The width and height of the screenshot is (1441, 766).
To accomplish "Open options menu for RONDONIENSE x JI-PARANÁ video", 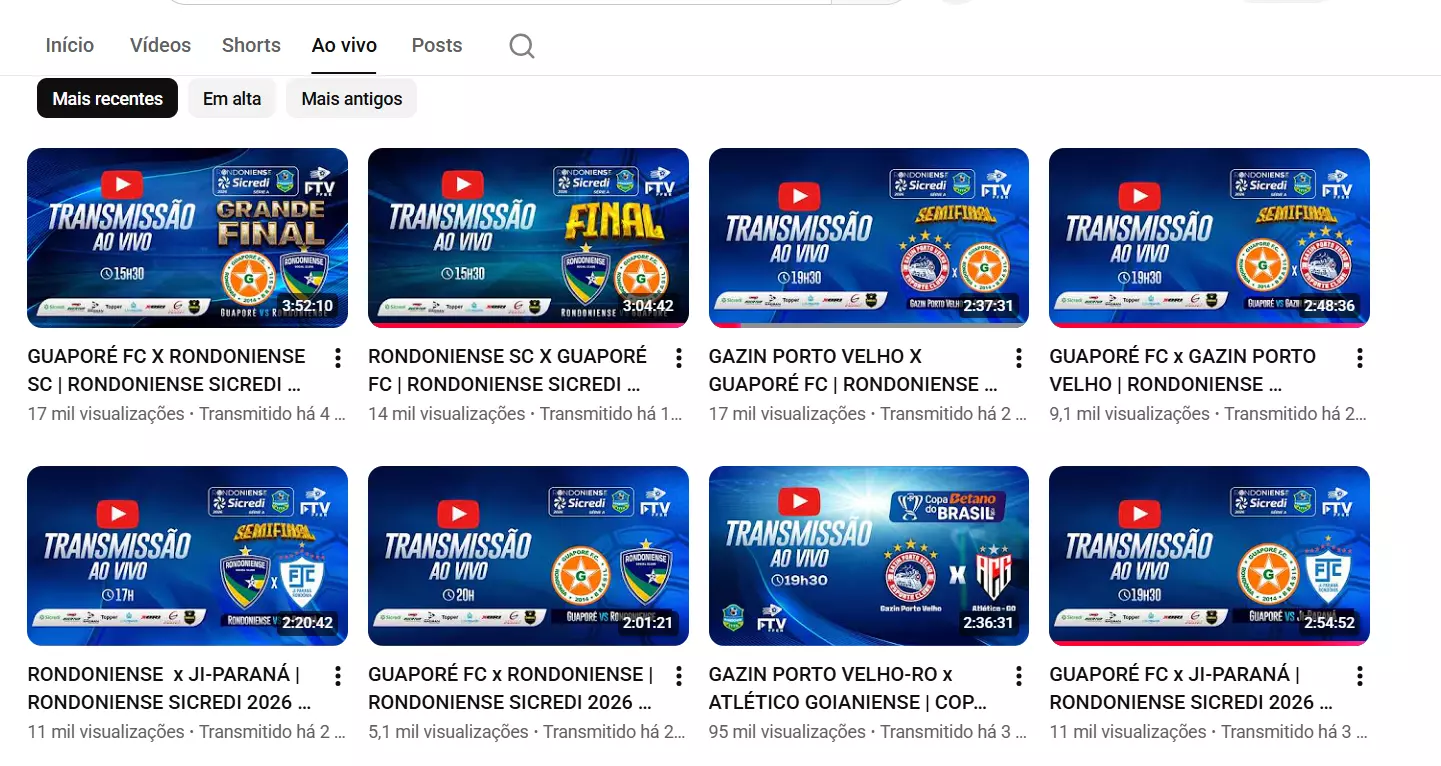I will [338, 676].
